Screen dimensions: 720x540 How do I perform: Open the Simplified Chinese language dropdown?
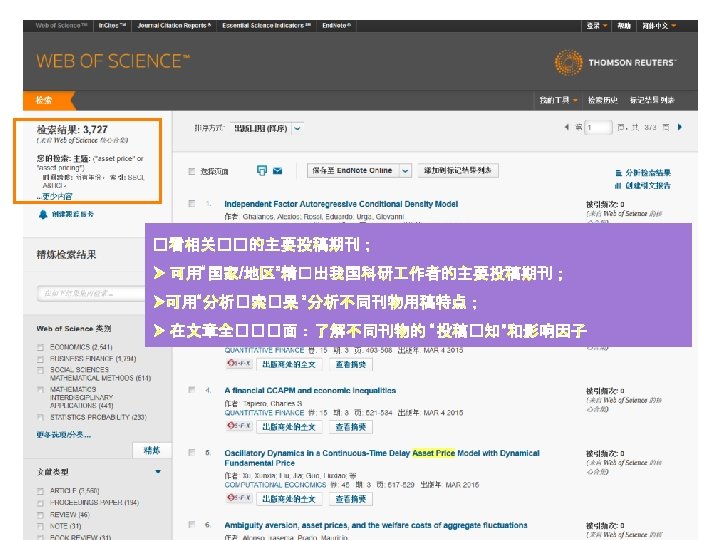pos(659,26)
